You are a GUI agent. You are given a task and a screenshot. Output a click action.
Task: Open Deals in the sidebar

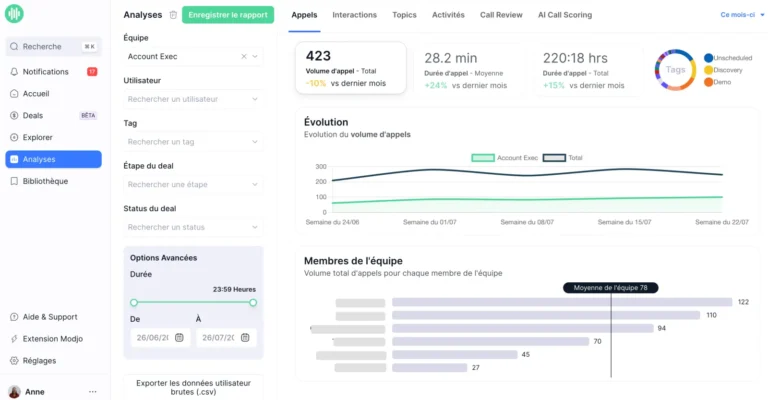53,116
